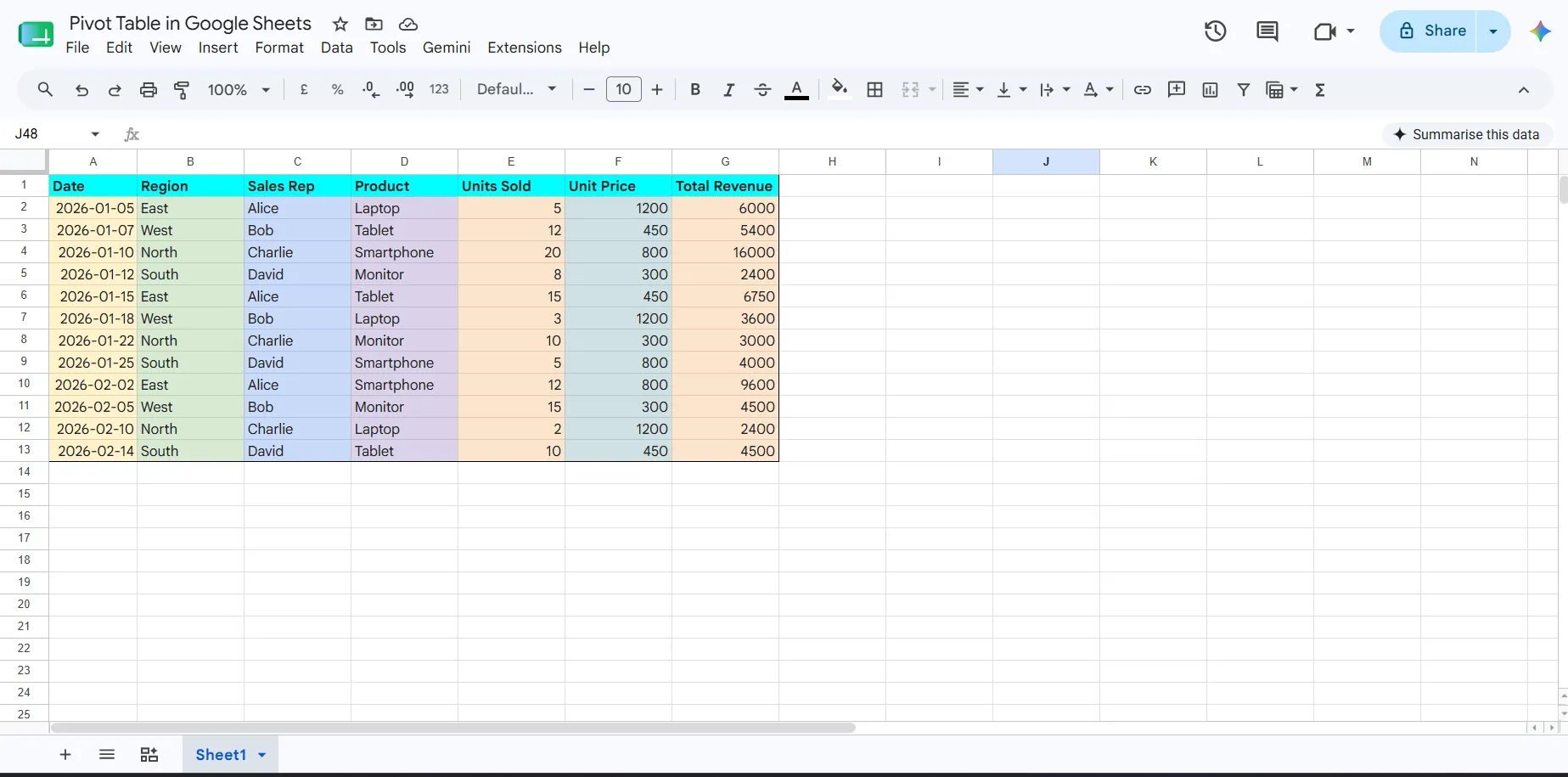The width and height of the screenshot is (1568, 777).
Task: Open the Name box dropdown arrow
Action: click(x=95, y=134)
